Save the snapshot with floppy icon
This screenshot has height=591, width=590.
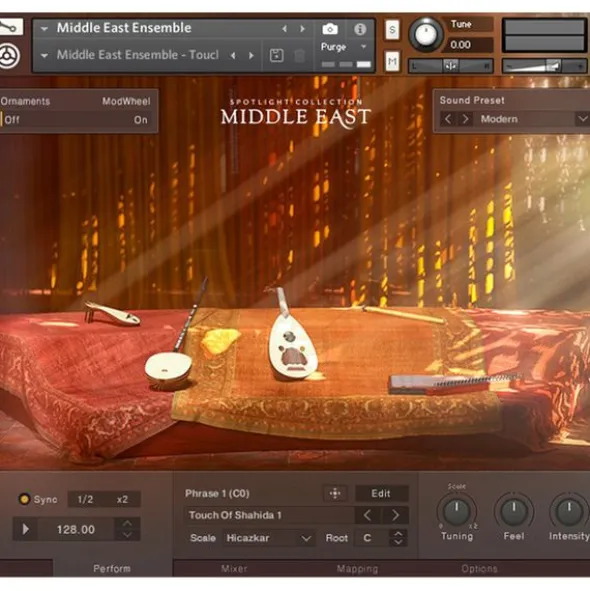[277, 56]
